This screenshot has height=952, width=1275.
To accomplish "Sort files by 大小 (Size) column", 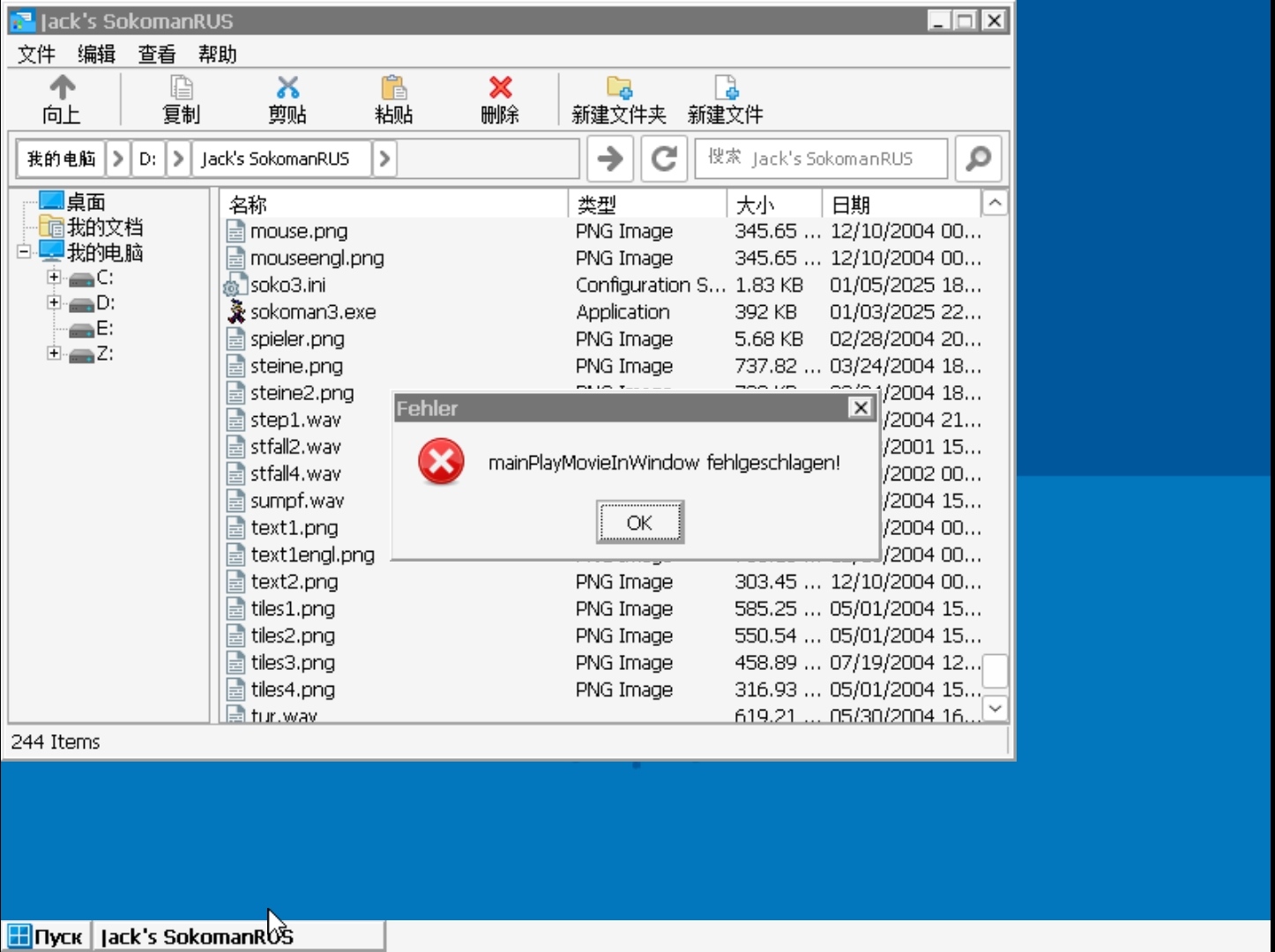I will pyautogui.click(x=774, y=205).
